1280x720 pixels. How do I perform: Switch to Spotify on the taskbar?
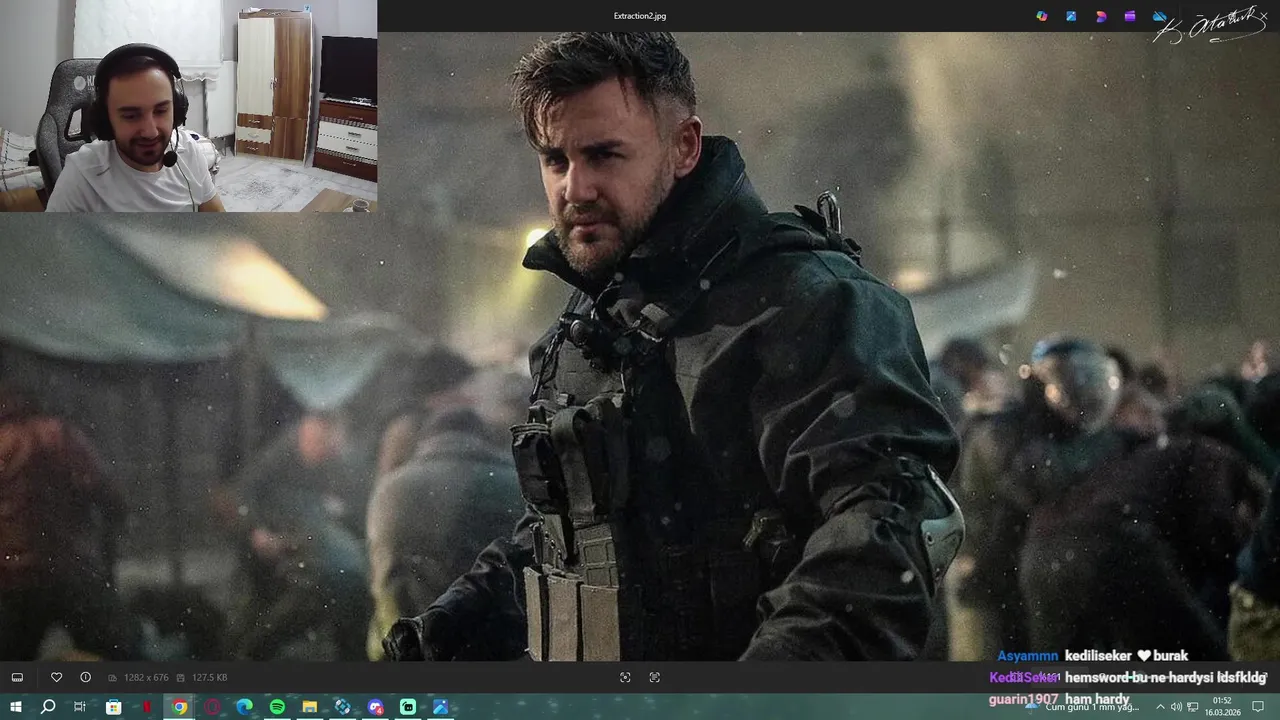[x=277, y=707]
